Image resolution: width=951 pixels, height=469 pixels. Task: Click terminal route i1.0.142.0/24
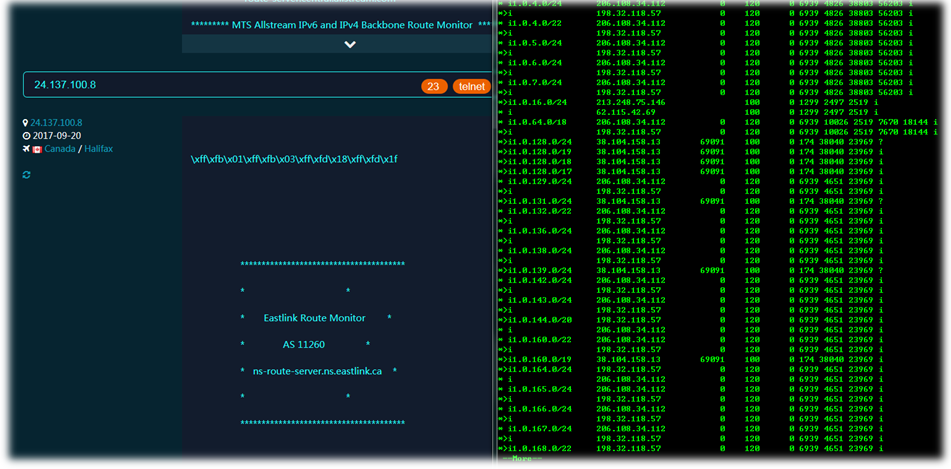click(x=539, y=280)
